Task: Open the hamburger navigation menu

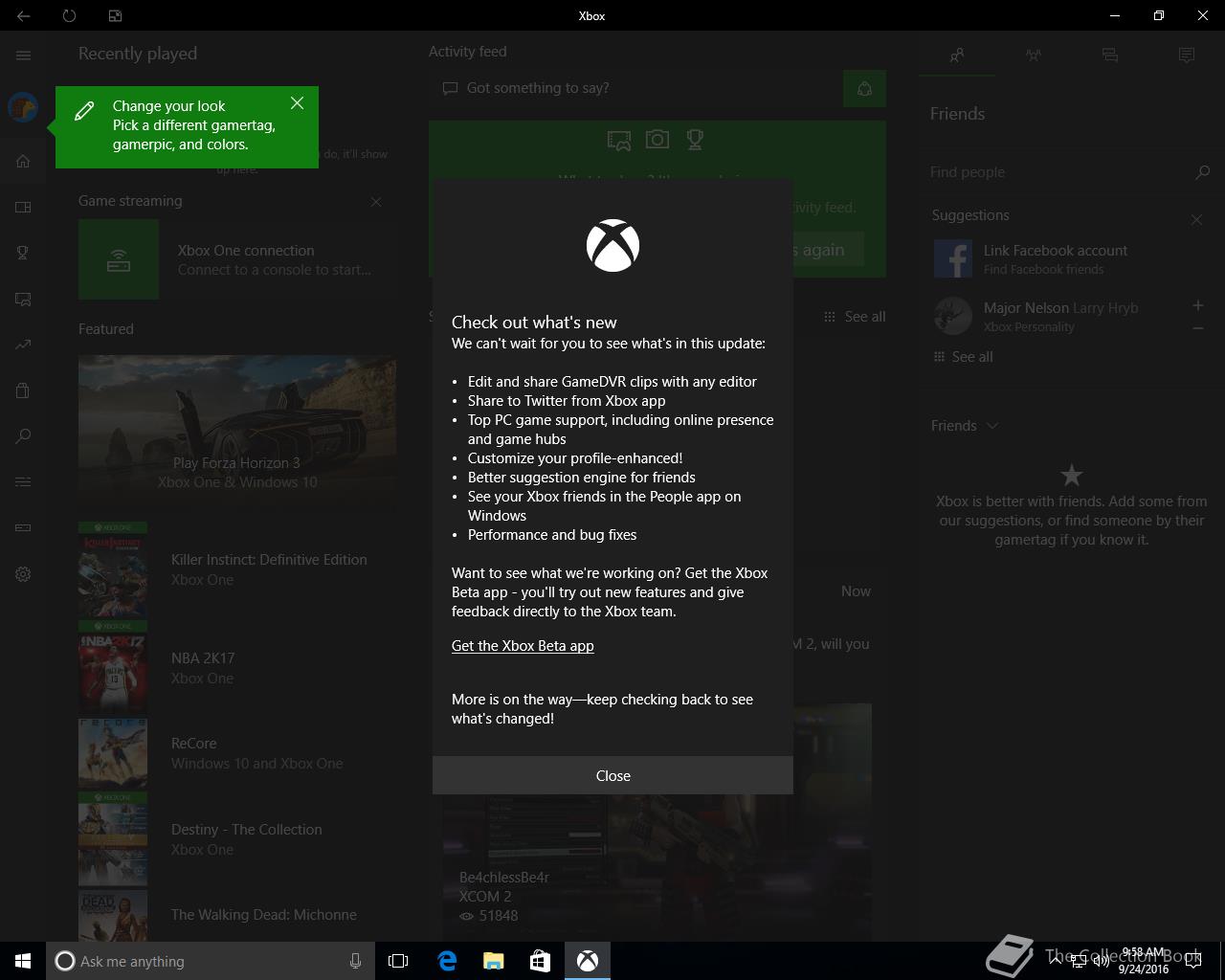Action: coord(23,56)
